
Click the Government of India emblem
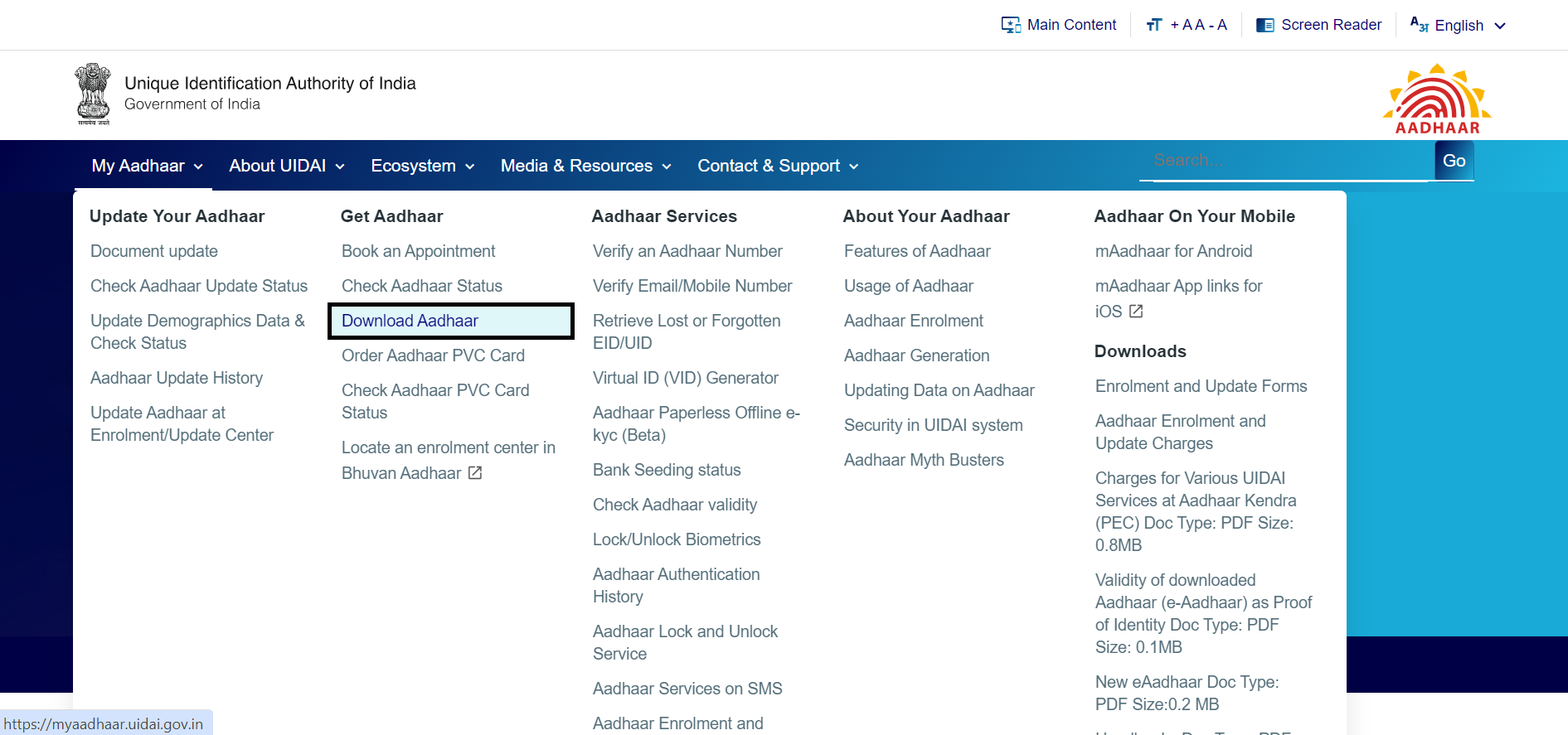(93, 94)
